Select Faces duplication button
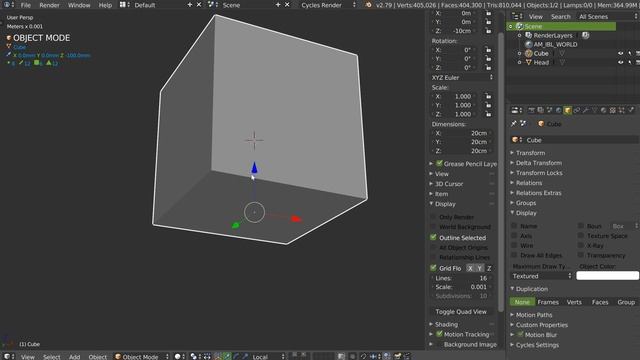Viewport: 640px width, 360px height. coord(600,302)
